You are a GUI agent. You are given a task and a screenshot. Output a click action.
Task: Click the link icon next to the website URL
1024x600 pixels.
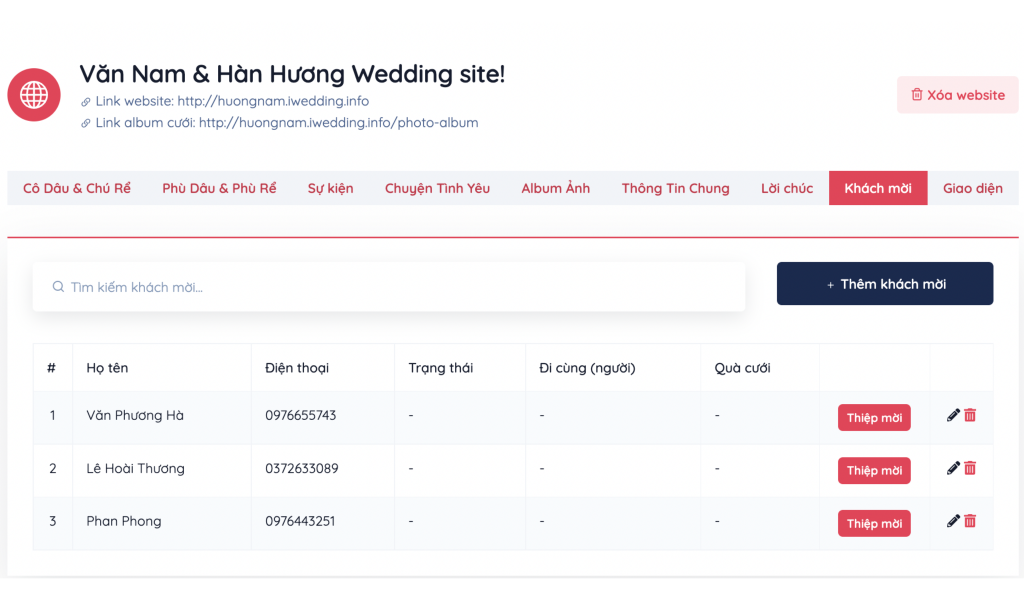85,101
